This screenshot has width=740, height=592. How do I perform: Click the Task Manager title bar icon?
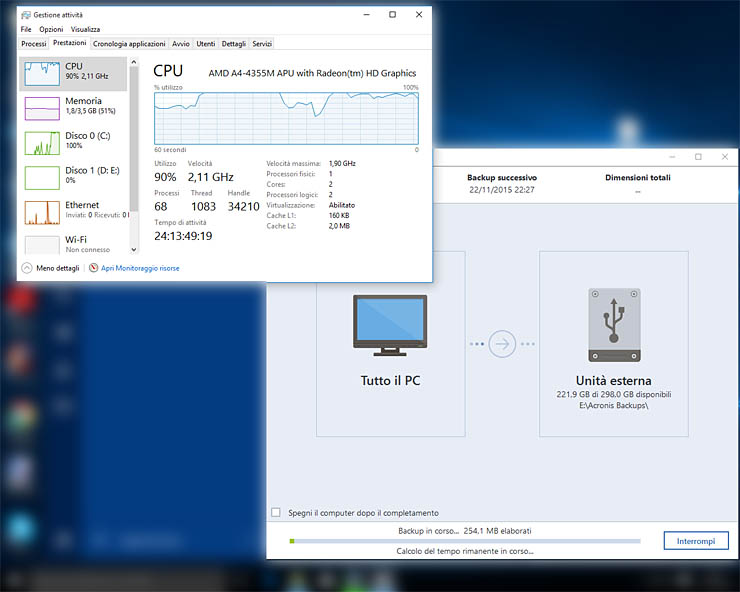coord(26,15)
